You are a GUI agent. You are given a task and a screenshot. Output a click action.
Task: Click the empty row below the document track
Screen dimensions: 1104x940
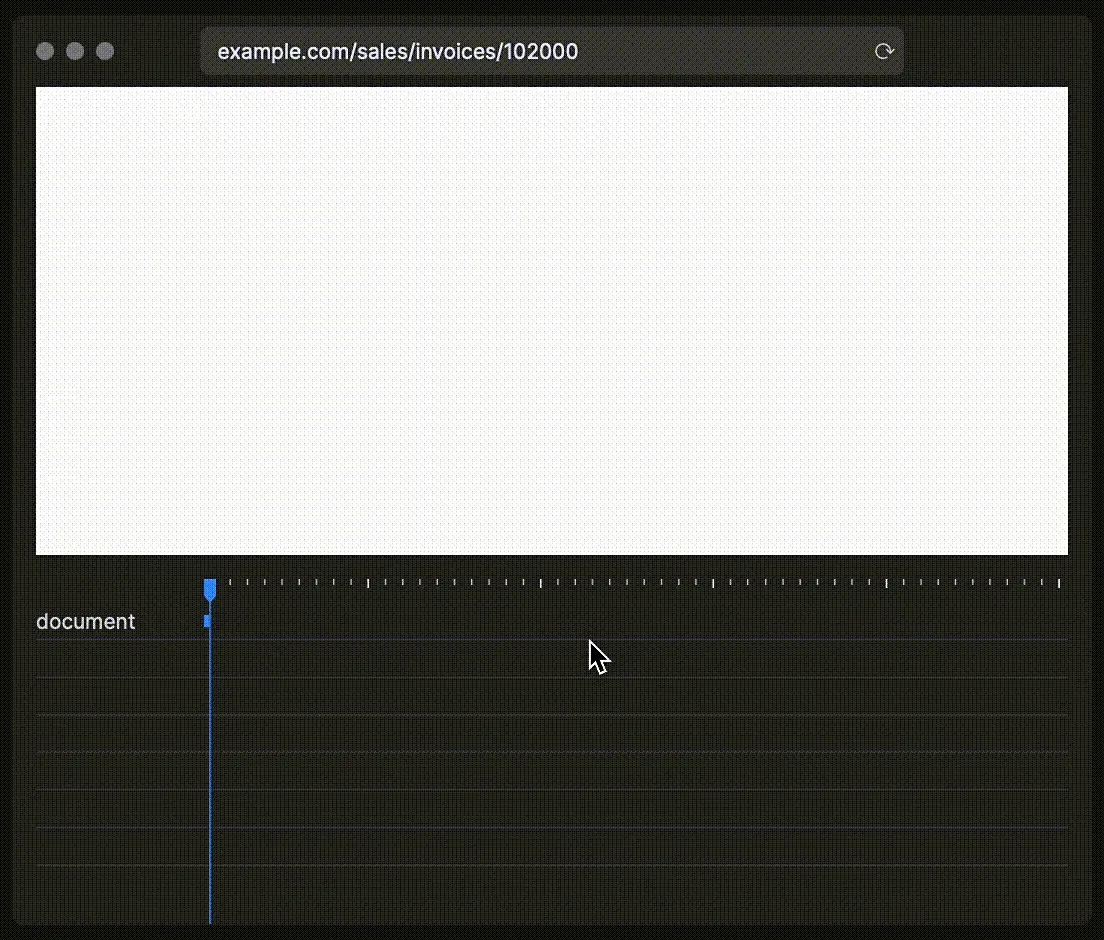coord(600,660)
